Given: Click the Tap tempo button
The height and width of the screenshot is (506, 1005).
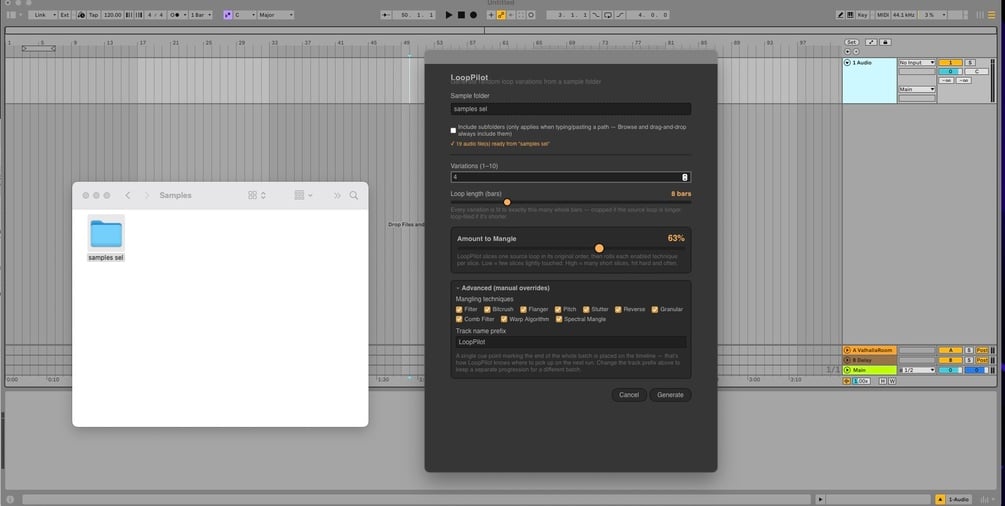Looking at the screenshot, I should 94,15.
